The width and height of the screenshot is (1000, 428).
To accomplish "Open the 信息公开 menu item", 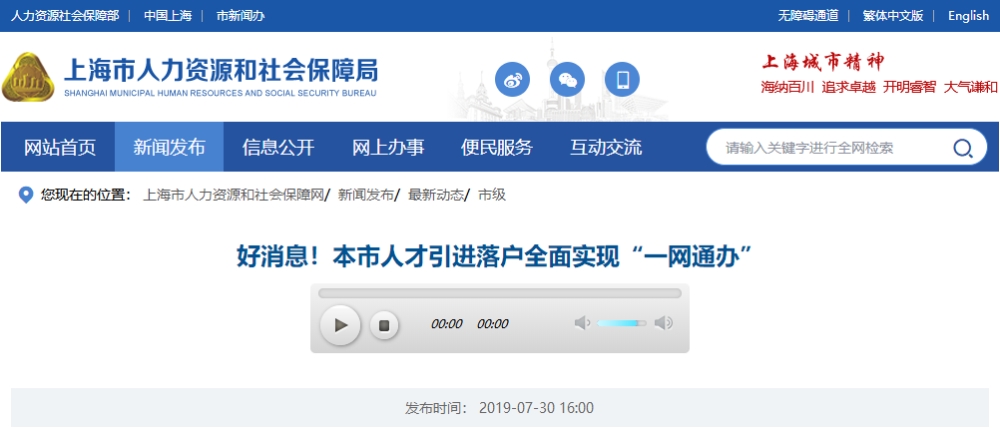I will [x=278, y=147].
